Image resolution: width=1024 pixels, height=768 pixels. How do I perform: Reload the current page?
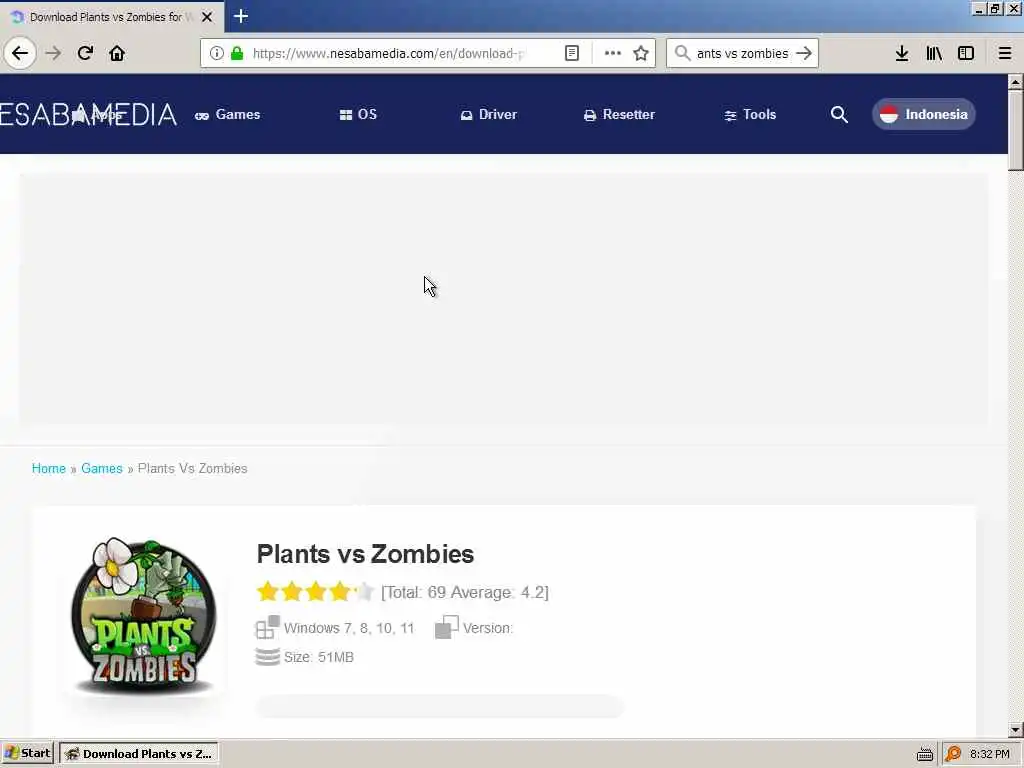coord(85,53)
